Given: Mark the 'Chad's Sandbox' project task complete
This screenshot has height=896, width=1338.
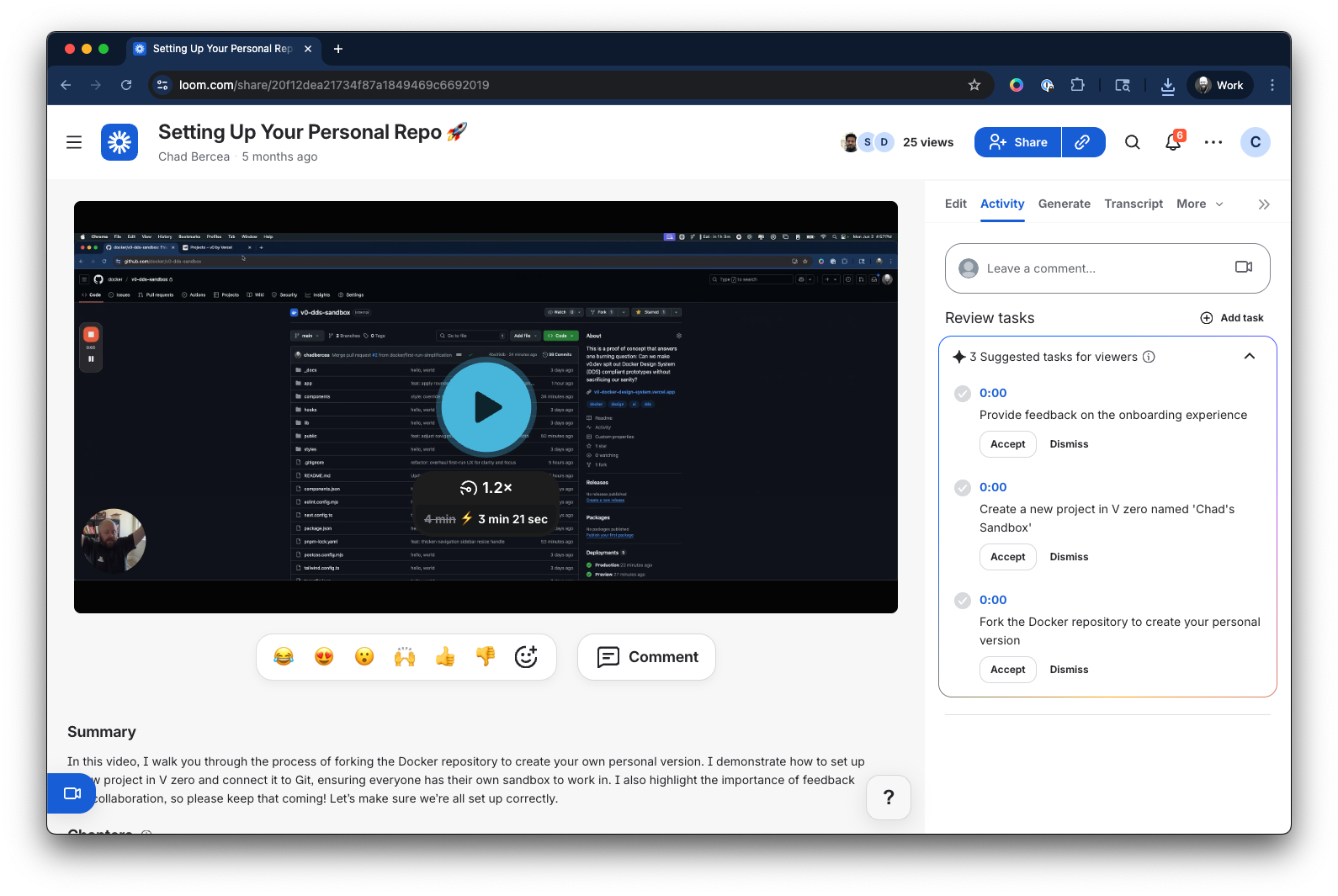Looking at the screenshot, I should (963, 487).
